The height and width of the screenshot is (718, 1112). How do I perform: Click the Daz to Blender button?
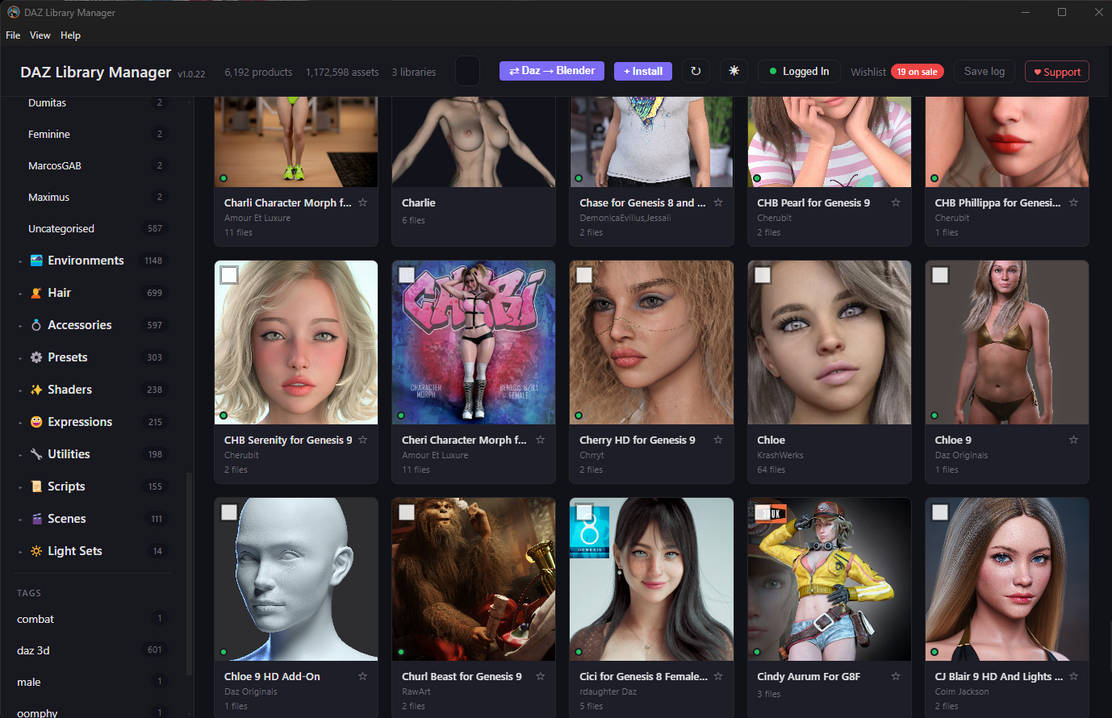pyautogui.click(x=552, y=70)
